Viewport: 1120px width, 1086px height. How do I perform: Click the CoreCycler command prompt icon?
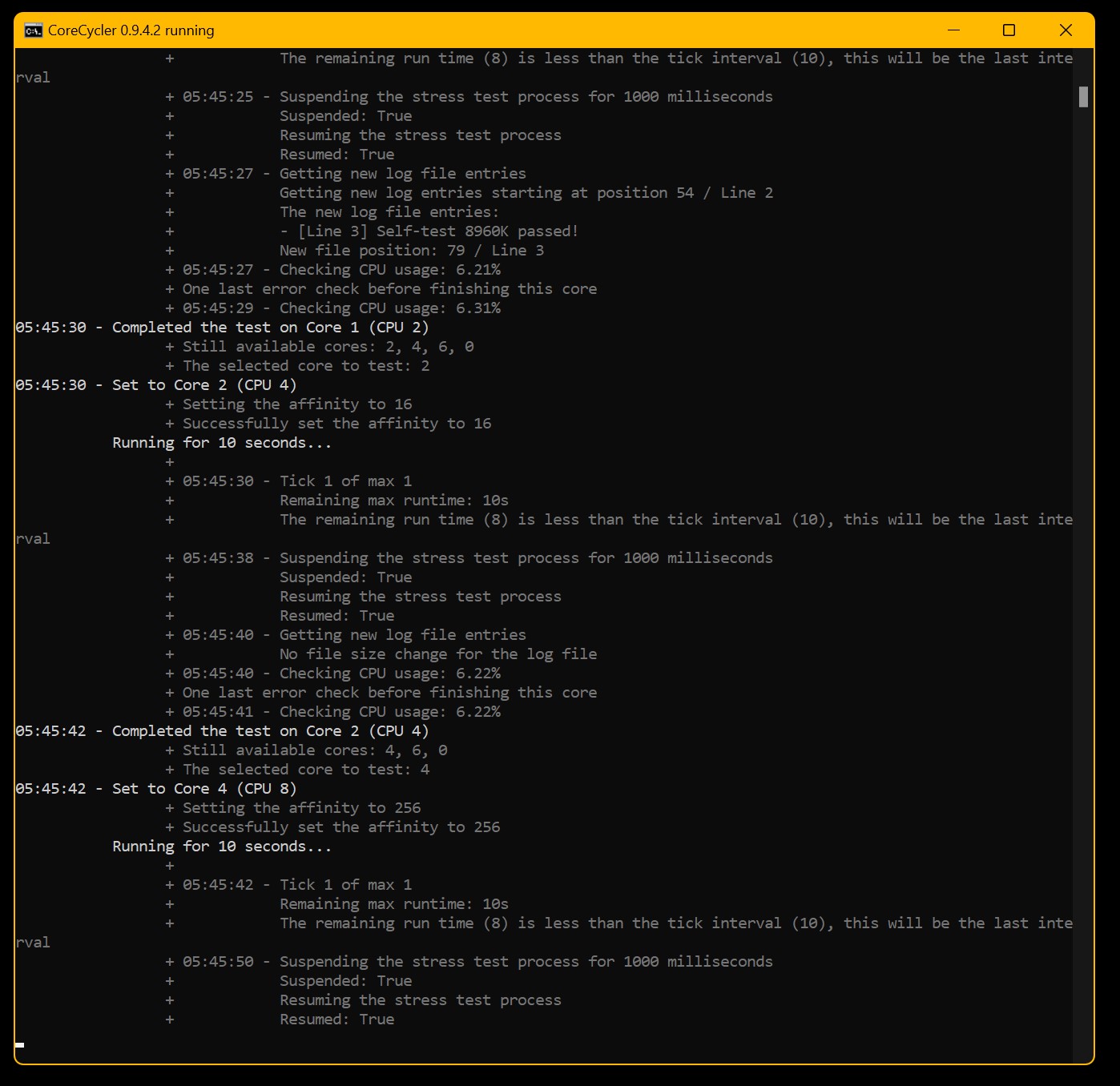pos(31,30)
